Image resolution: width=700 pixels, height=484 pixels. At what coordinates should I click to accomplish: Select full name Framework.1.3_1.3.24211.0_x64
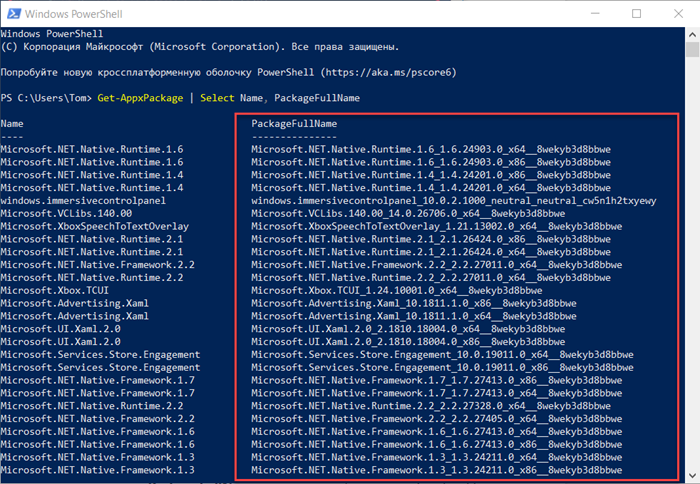point(437,457)
